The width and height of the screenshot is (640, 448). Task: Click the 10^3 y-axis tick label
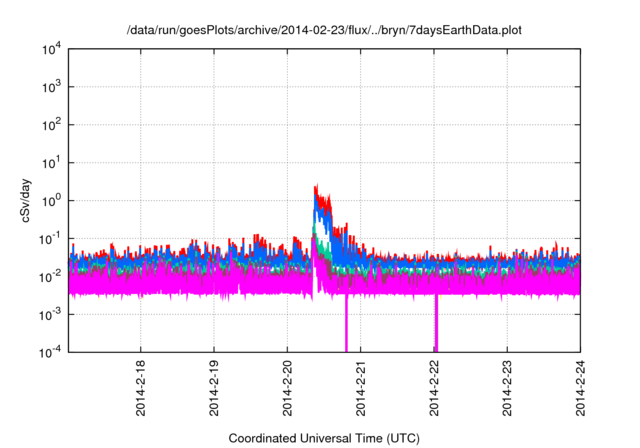pos(51,86)
